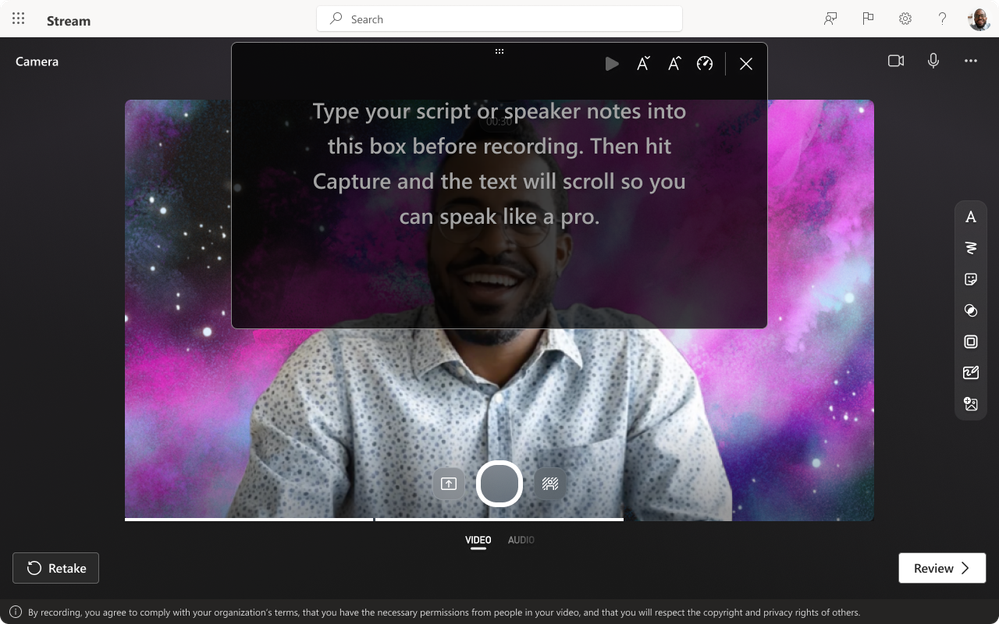Switch to the AUDIO tab

tap(521, 540)
